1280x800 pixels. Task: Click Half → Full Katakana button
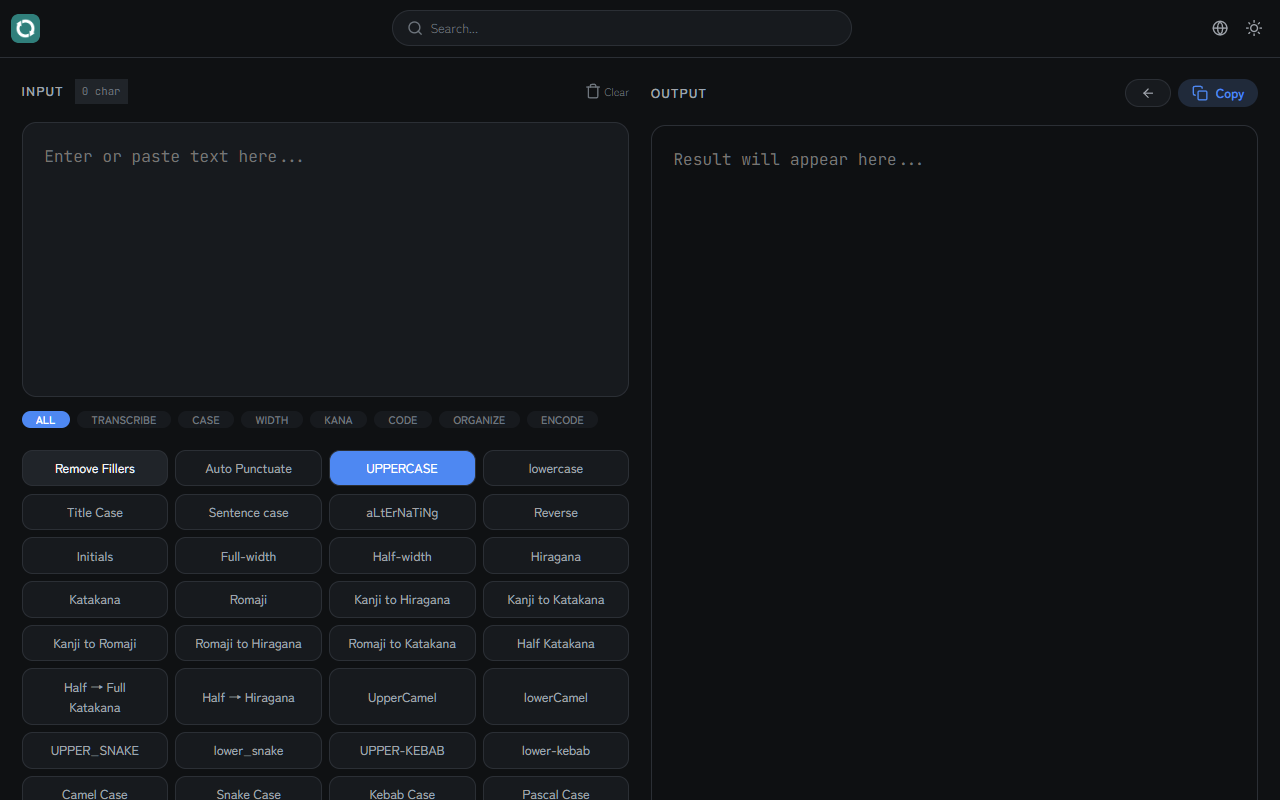(95, 697)
